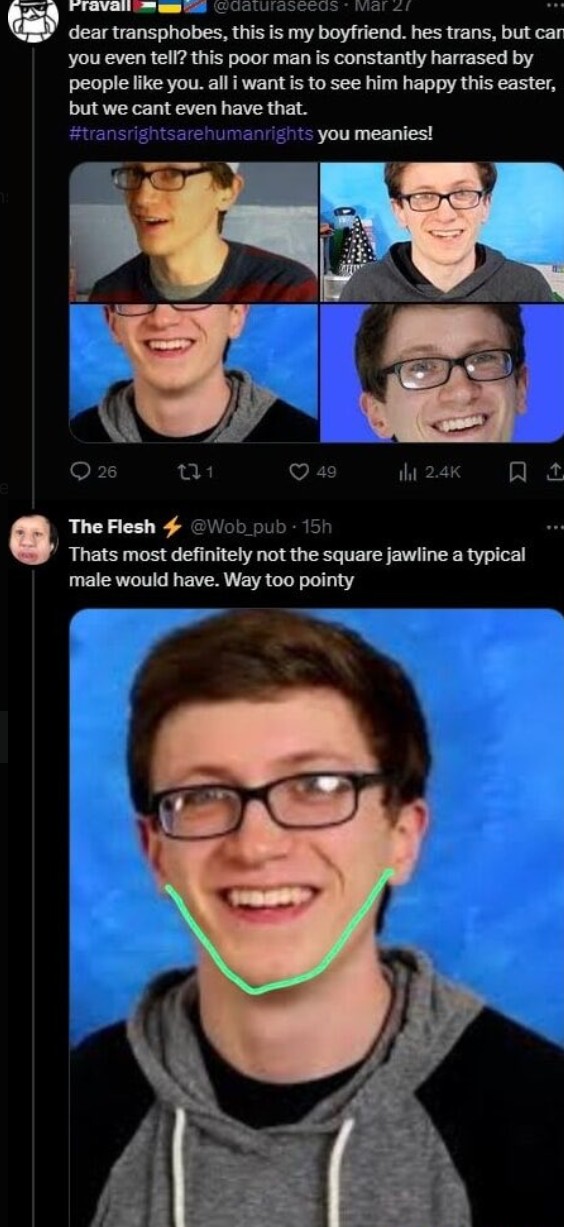Bookmark the first post

click(x=517, y=472)
